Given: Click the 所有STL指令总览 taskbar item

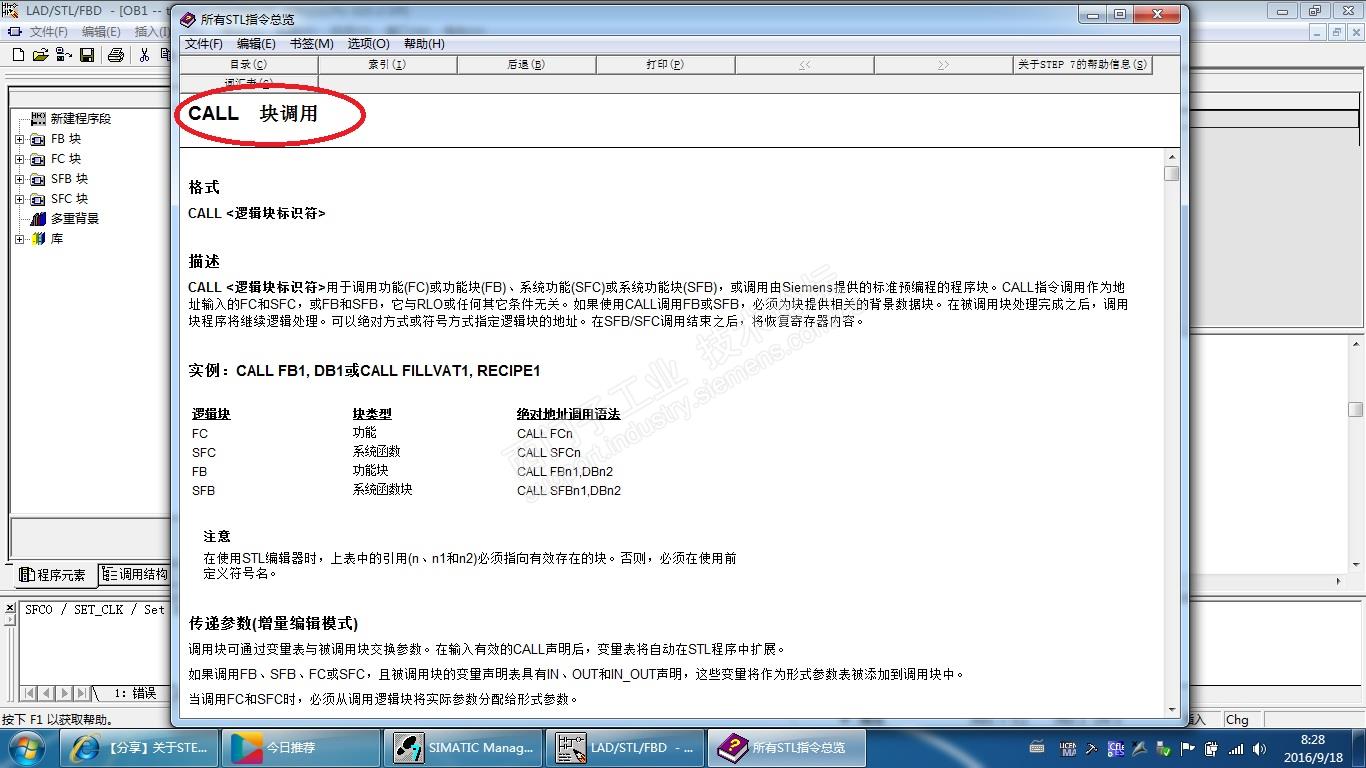Looking at the screenshot, I should coord(789,748).
